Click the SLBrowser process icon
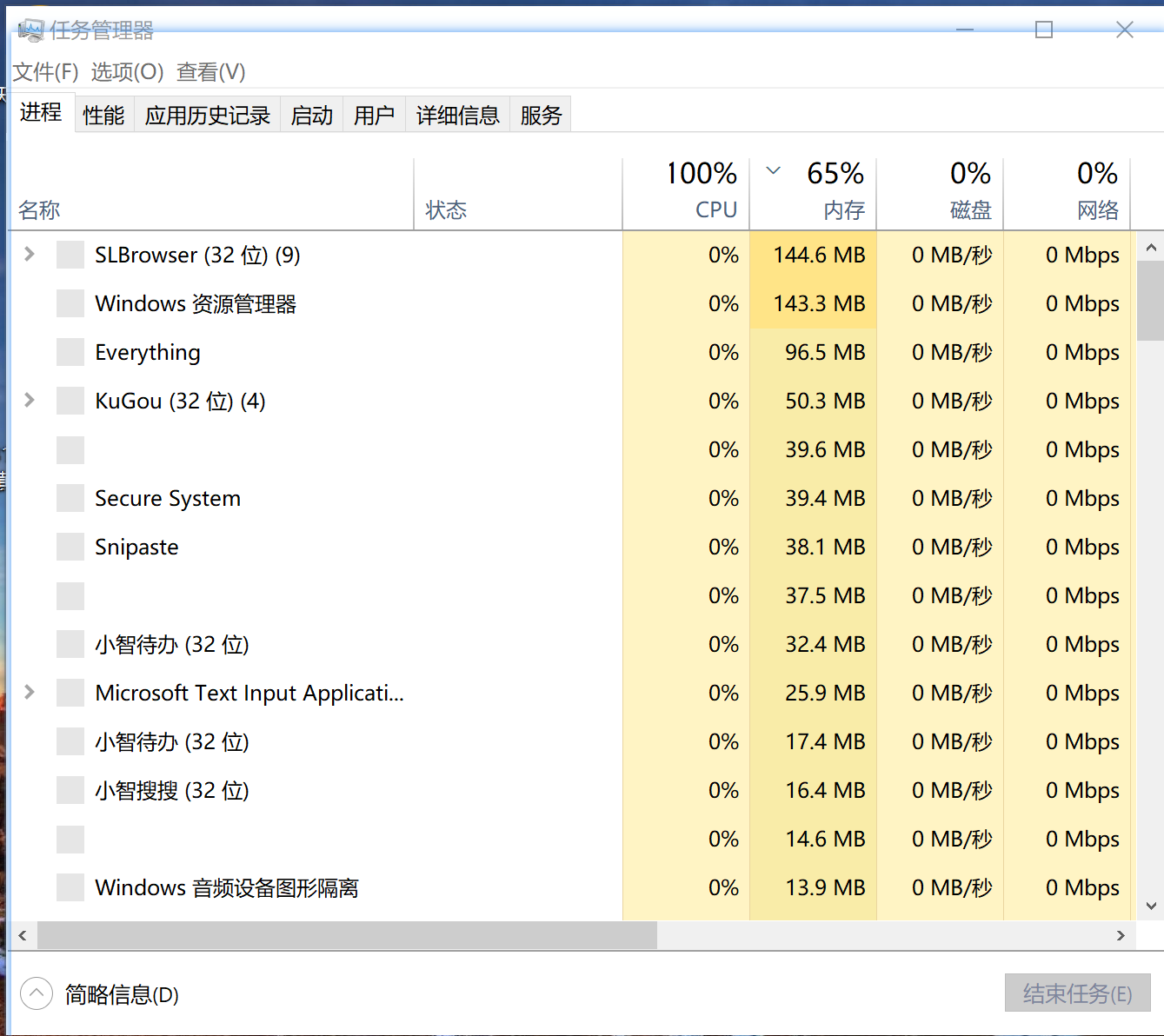 coord(70,255)
